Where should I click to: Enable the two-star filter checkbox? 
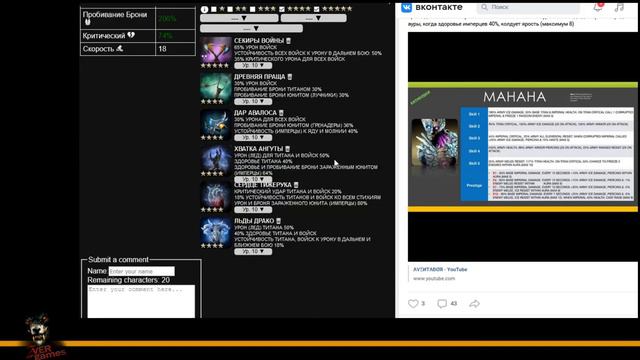point(230,9)
